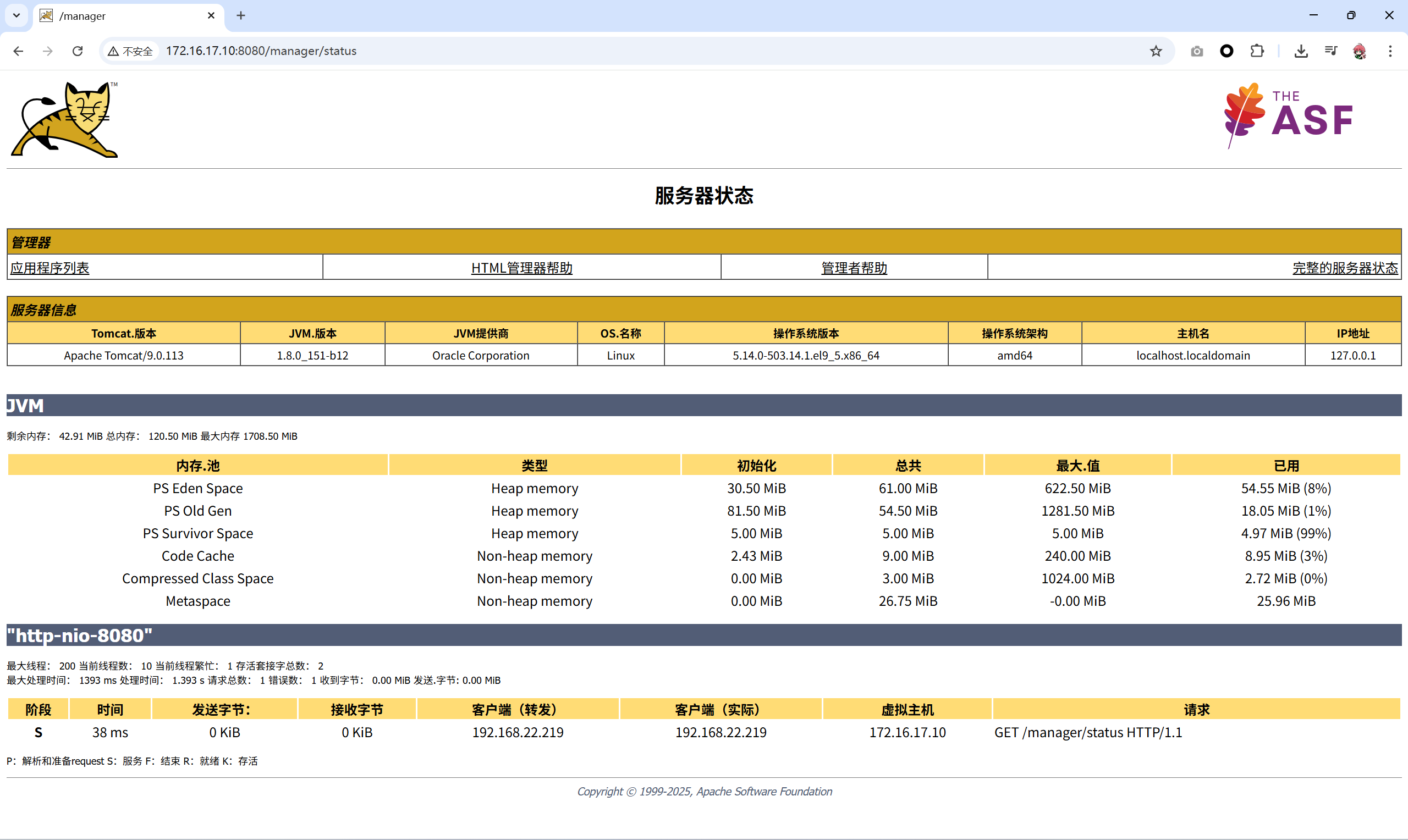Viewport: 1408px width, 840px height.
Task: Open the 应用程序列表 link
Action: point(50,268)
